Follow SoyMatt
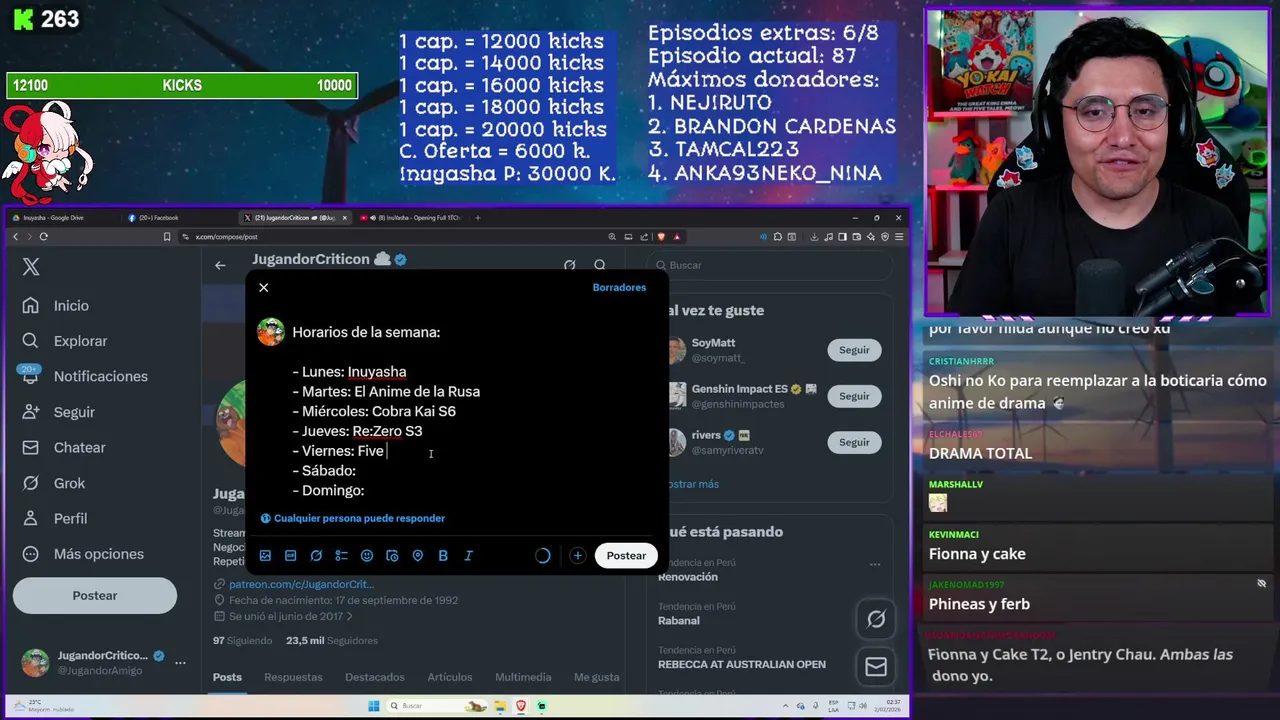1280x720 pixels. tap(854, 350)
